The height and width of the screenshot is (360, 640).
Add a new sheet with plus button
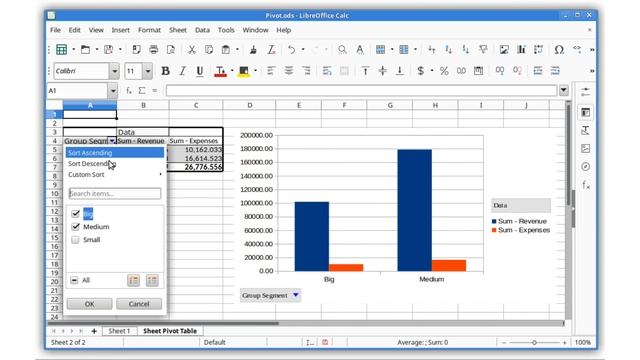point(94,331)
